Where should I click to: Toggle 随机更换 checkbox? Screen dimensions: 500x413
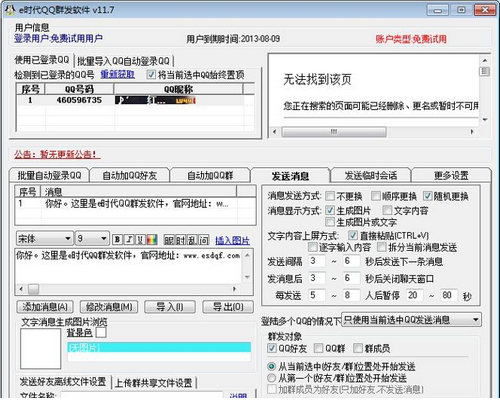tap(427, 196)
